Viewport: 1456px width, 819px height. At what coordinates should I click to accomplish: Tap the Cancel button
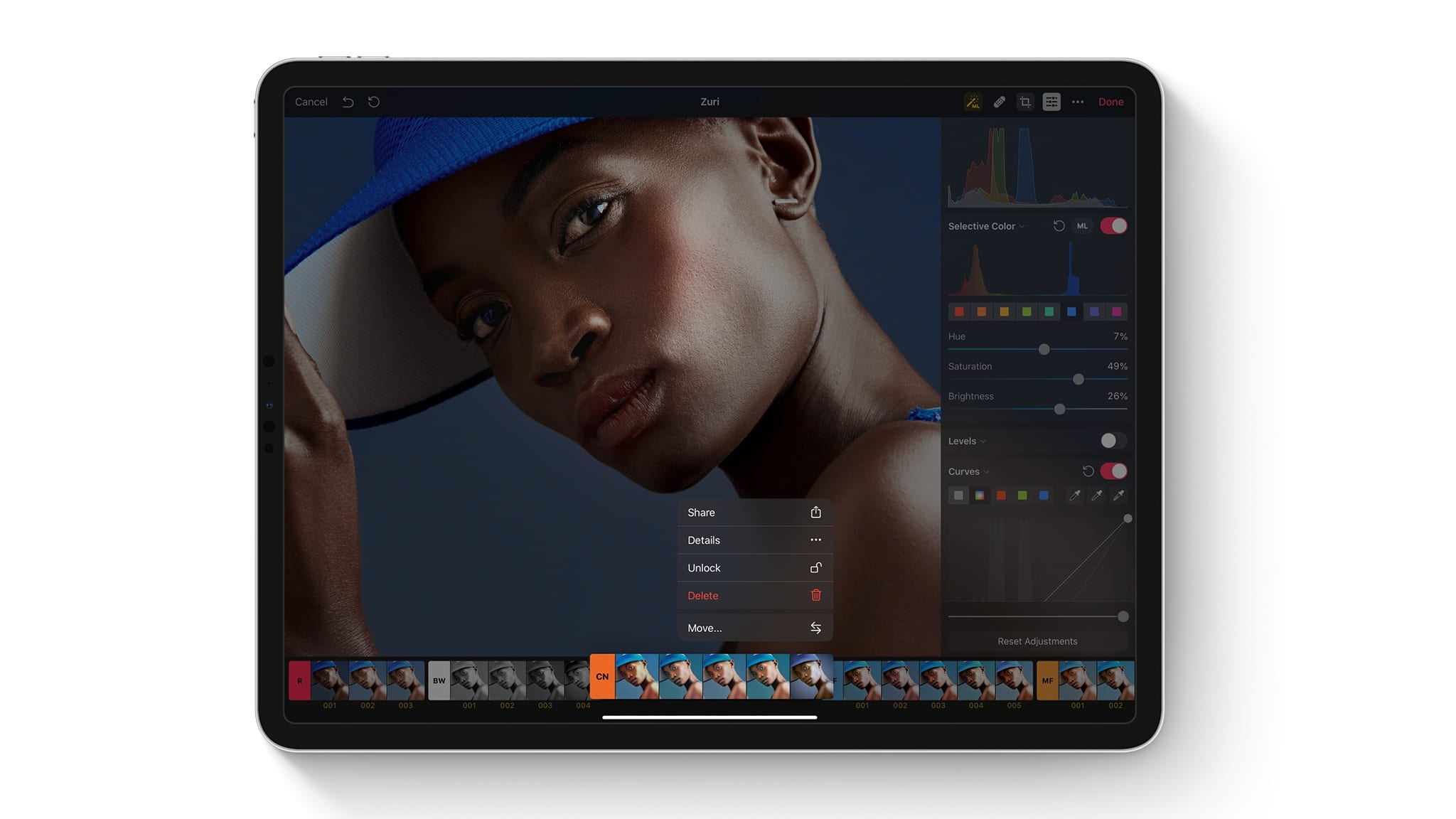point(311,102)
